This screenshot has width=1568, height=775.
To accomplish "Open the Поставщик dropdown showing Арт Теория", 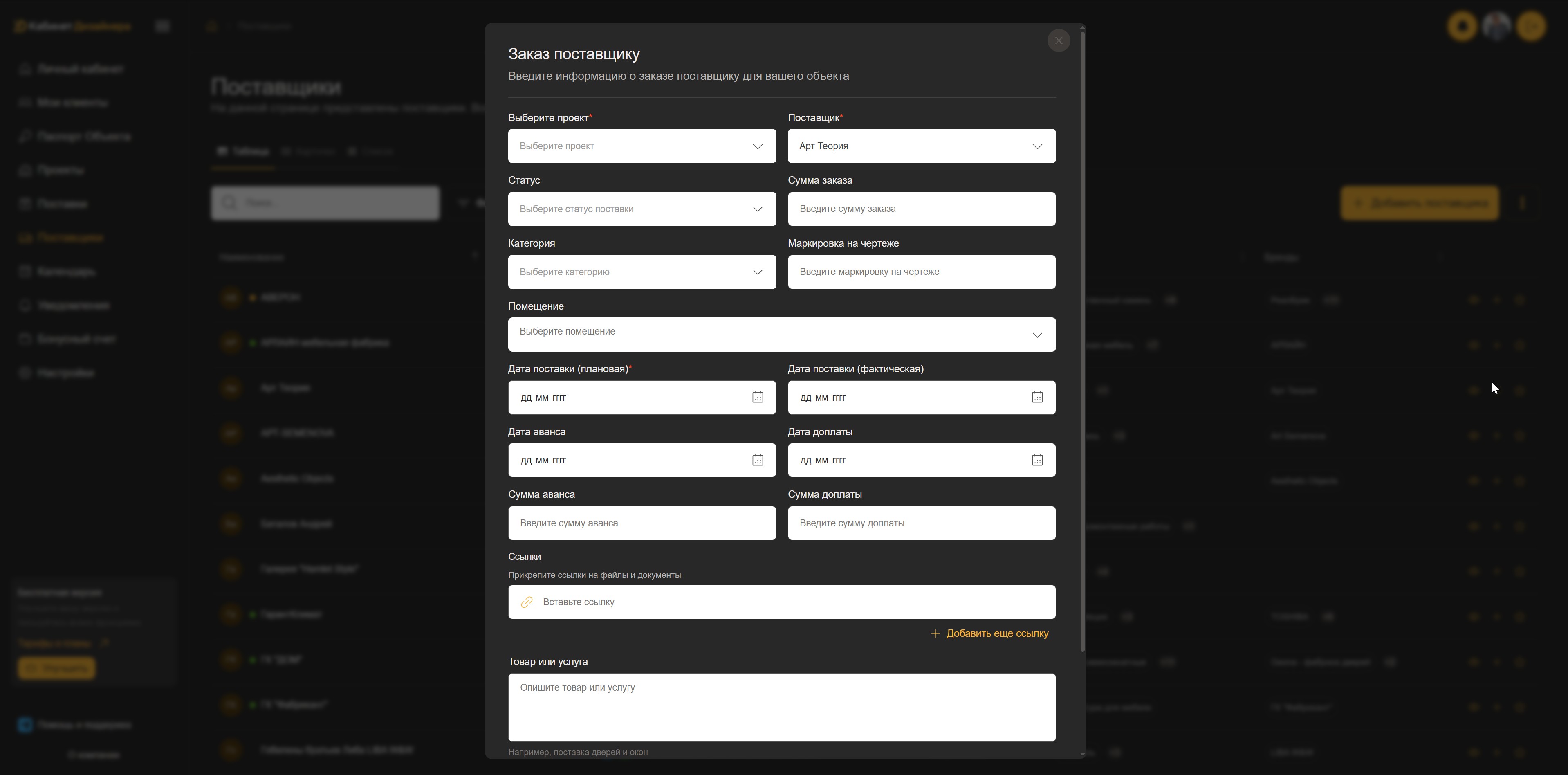I will [x=921, y=146].
